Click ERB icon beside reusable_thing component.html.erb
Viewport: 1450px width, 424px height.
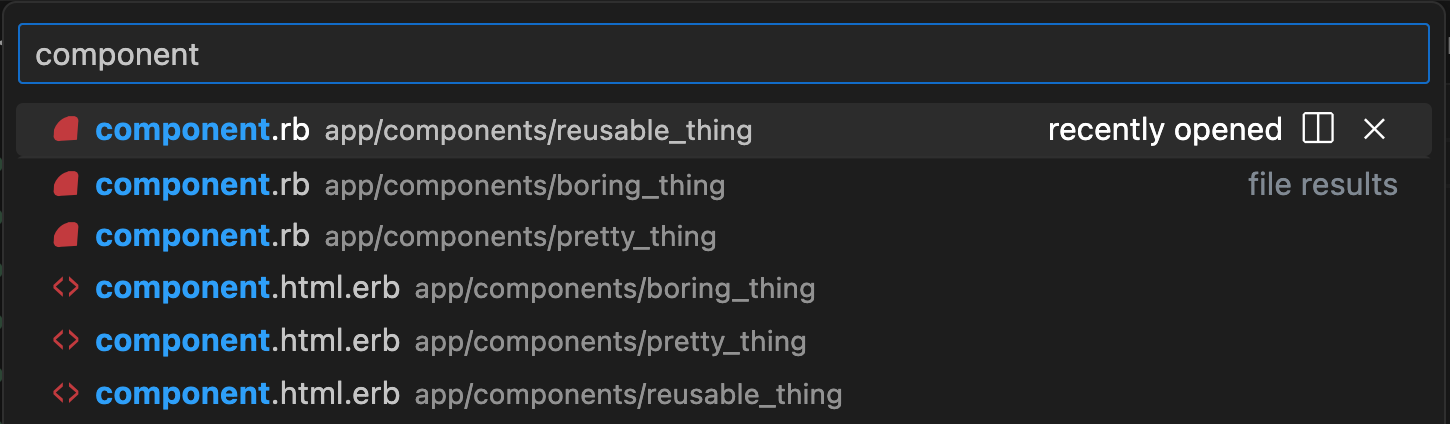65,393
